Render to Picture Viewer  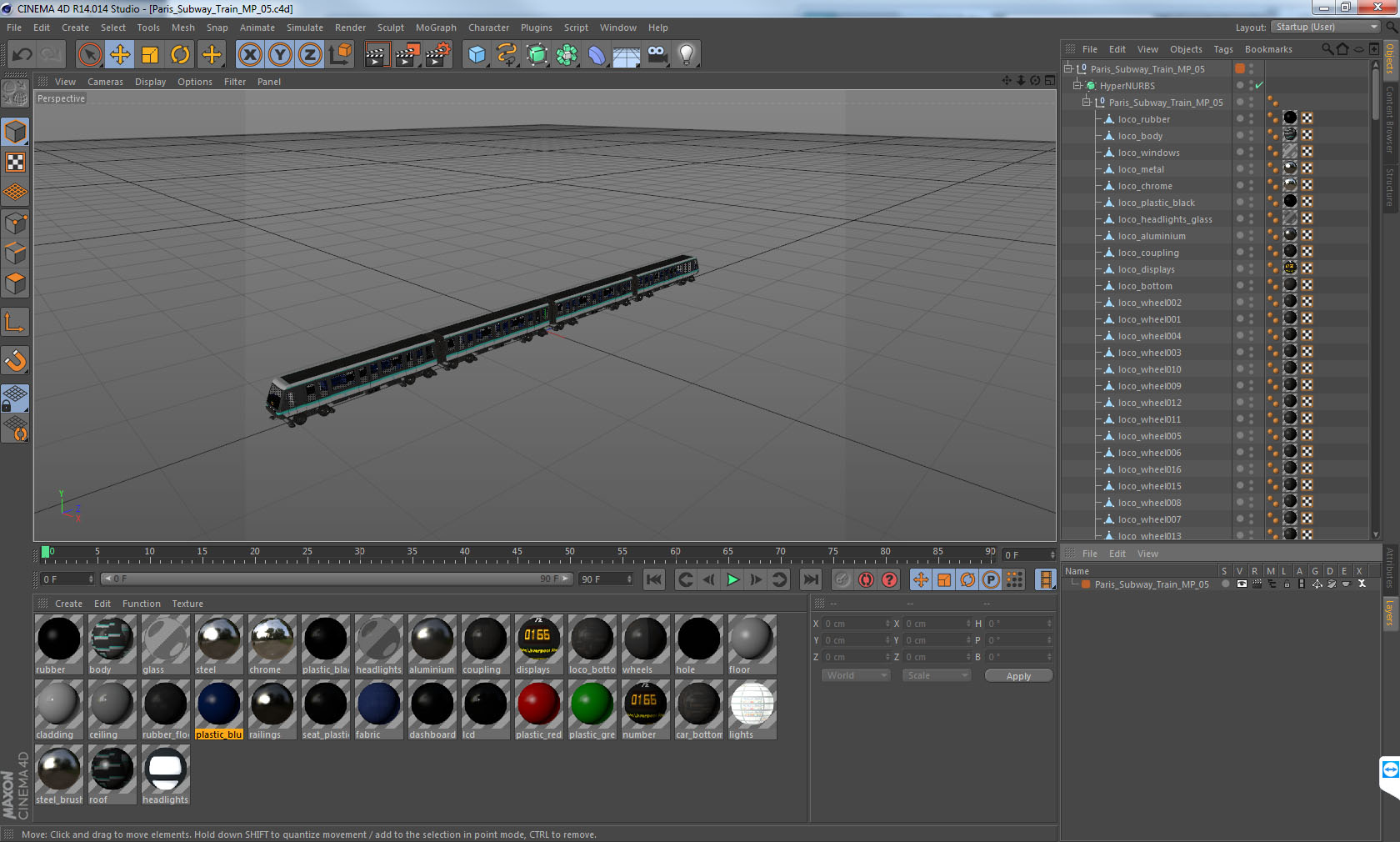point(408,55)
